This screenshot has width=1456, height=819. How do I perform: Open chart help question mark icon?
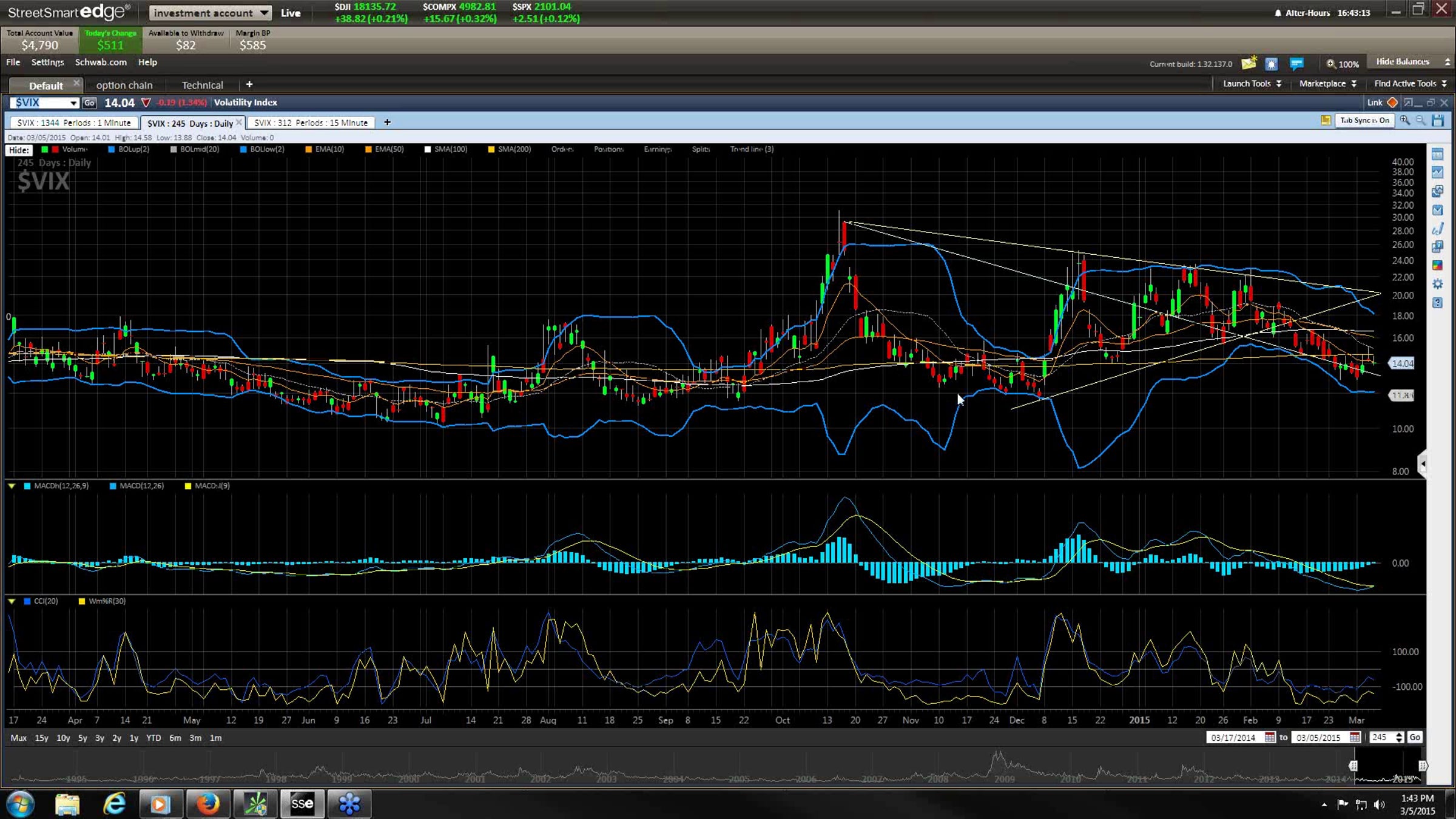point(1437,303)
